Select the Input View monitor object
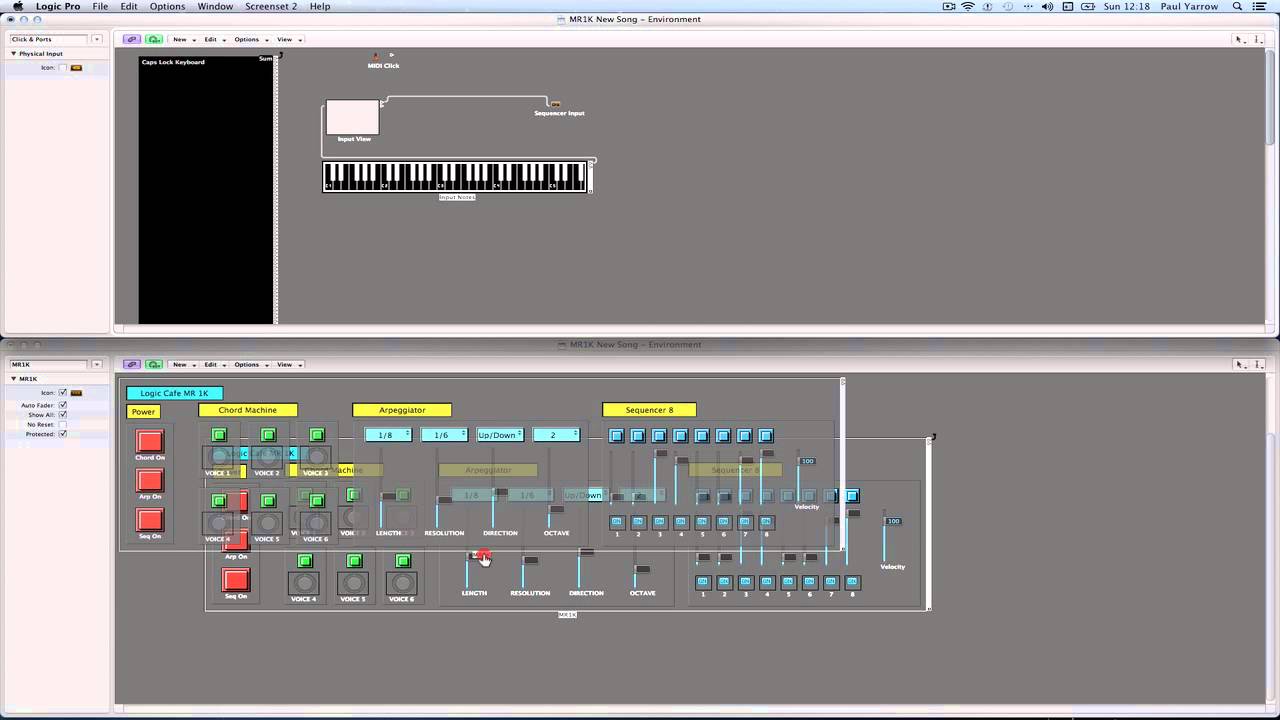Image resolution: width=1280 pixels, height=720 pixels. pos(353,117)
